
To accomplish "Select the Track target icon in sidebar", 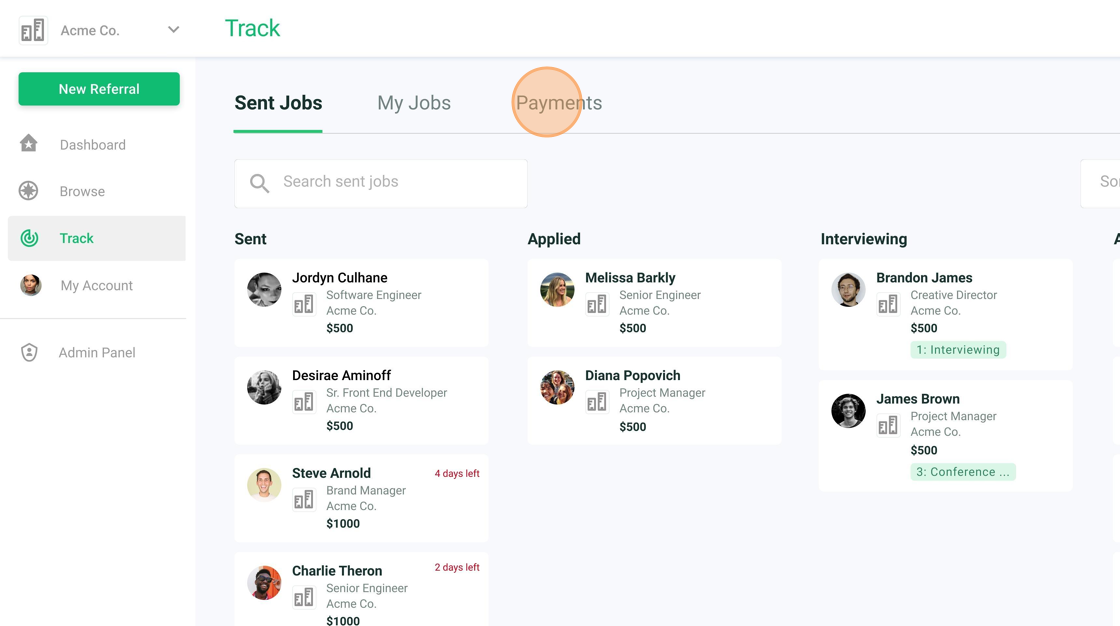I will [29, 238].
